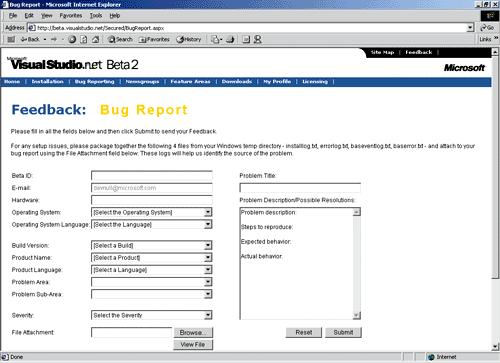Click the Windows logo throbber icon
The width and height of the screenshot is (500, 363).
coord(490,16)
